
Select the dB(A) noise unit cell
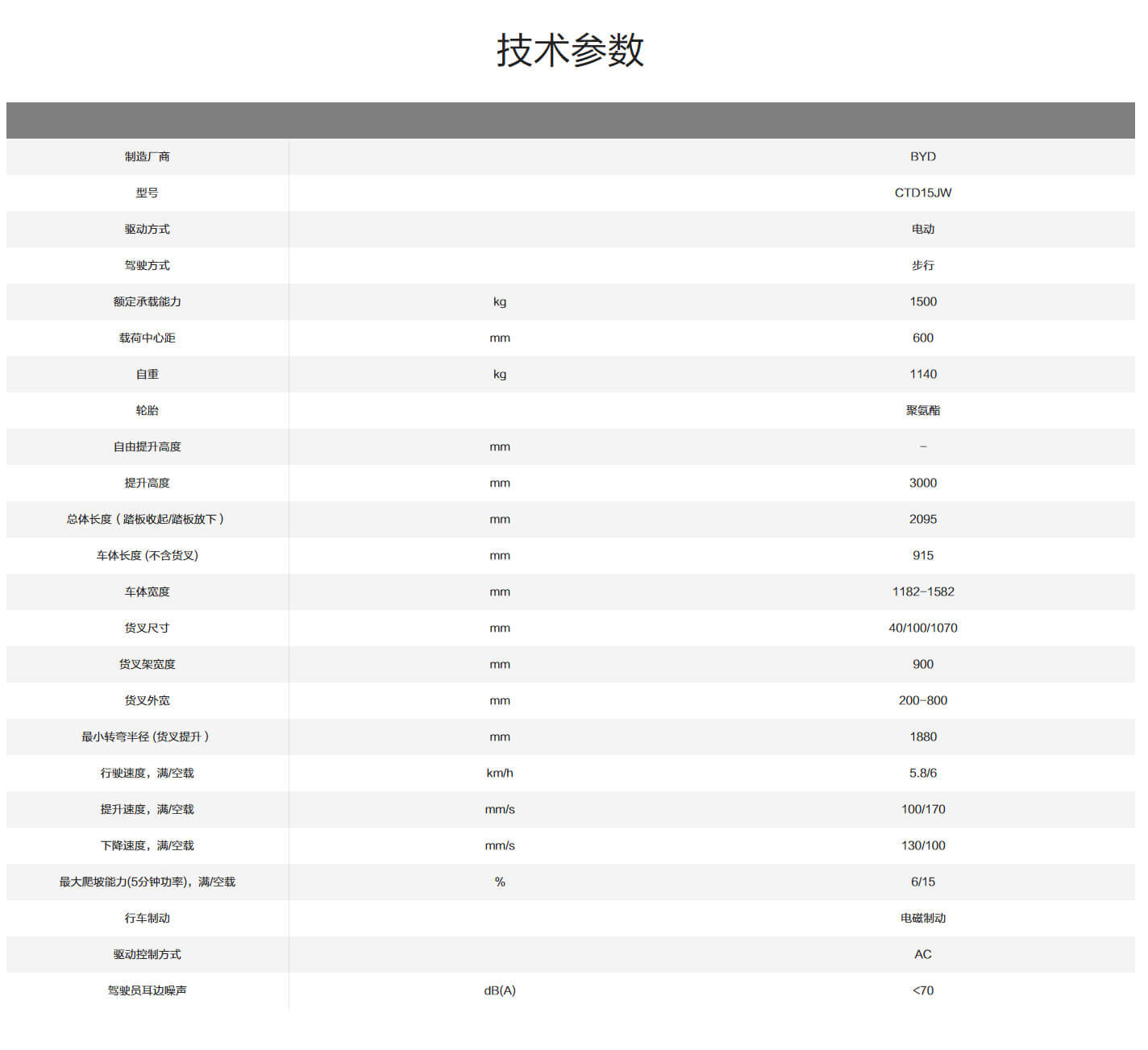pyautogui.click(x=499, y=990)
